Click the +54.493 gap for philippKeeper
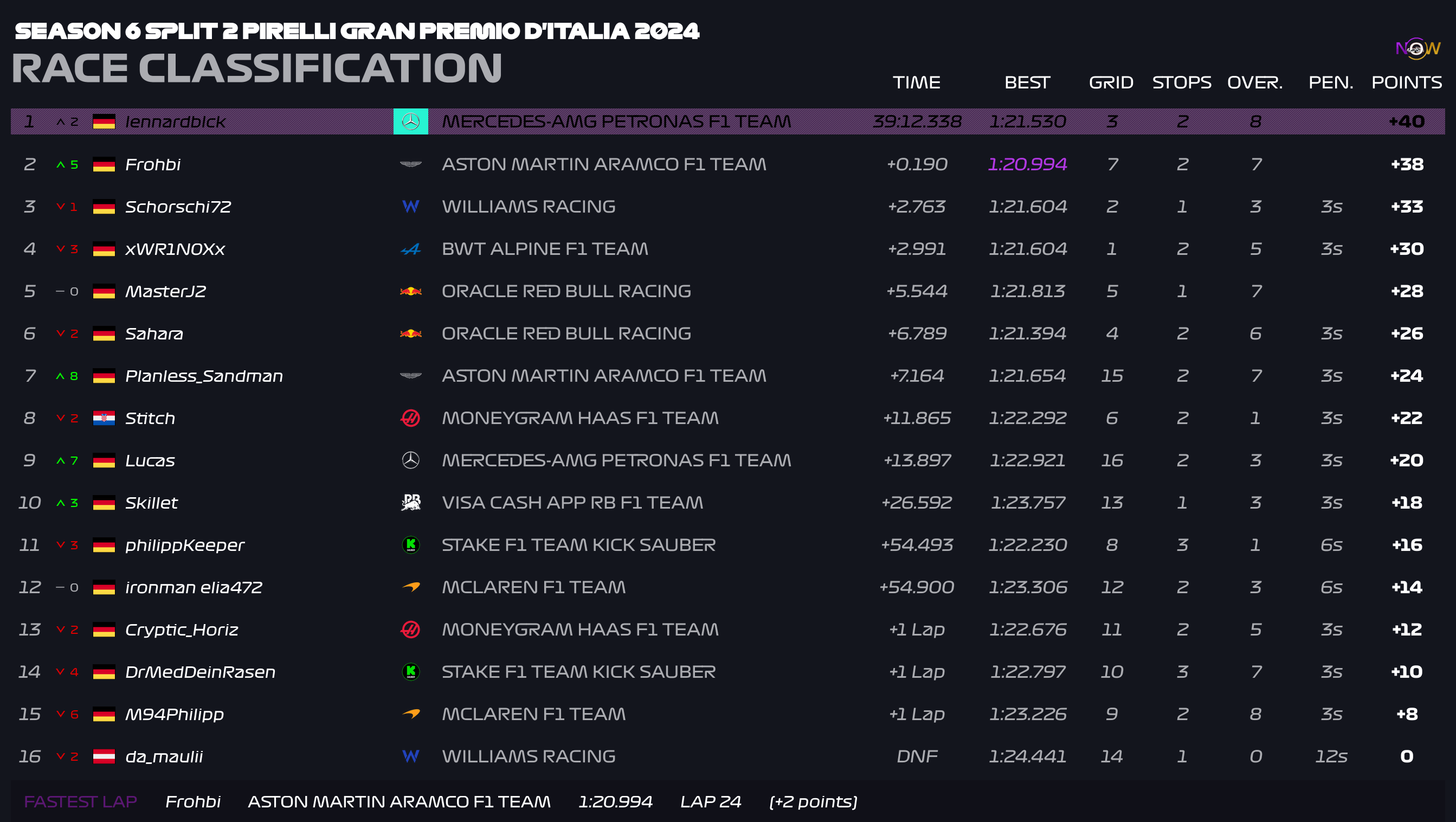The height and width of the screenshot is (822, 1456). [x=917, y=545]
